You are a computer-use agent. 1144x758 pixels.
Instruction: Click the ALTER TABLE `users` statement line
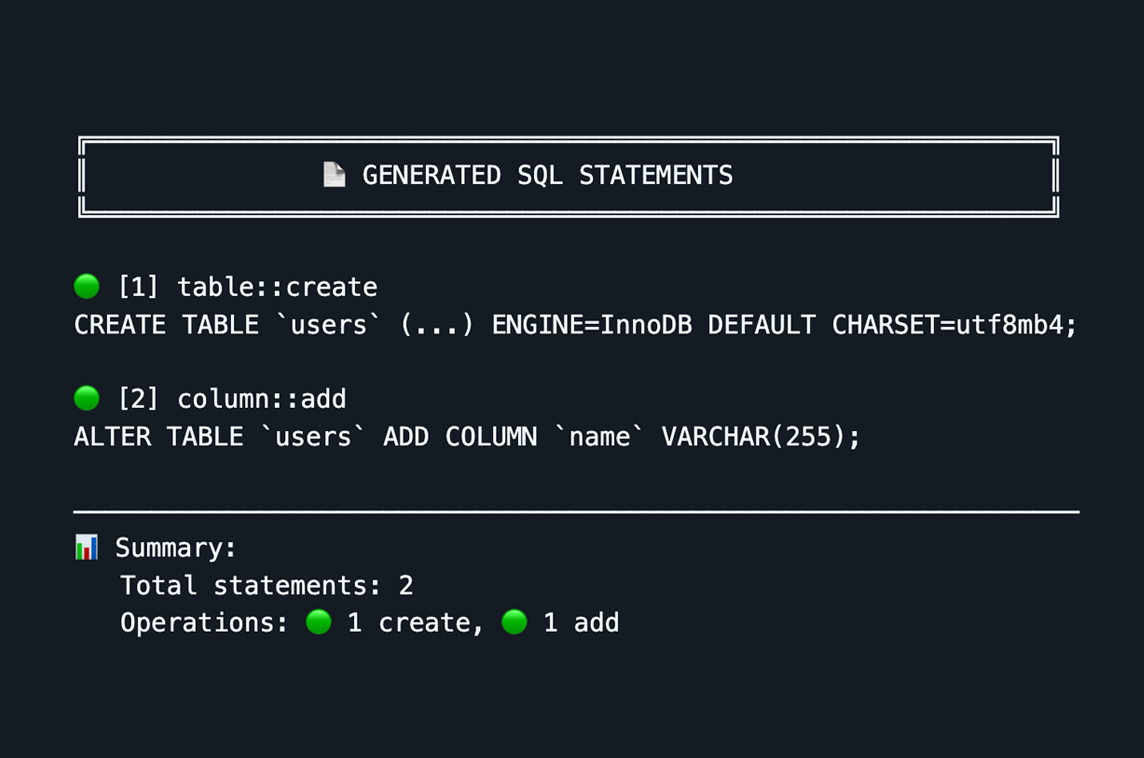tap(466, 437)
